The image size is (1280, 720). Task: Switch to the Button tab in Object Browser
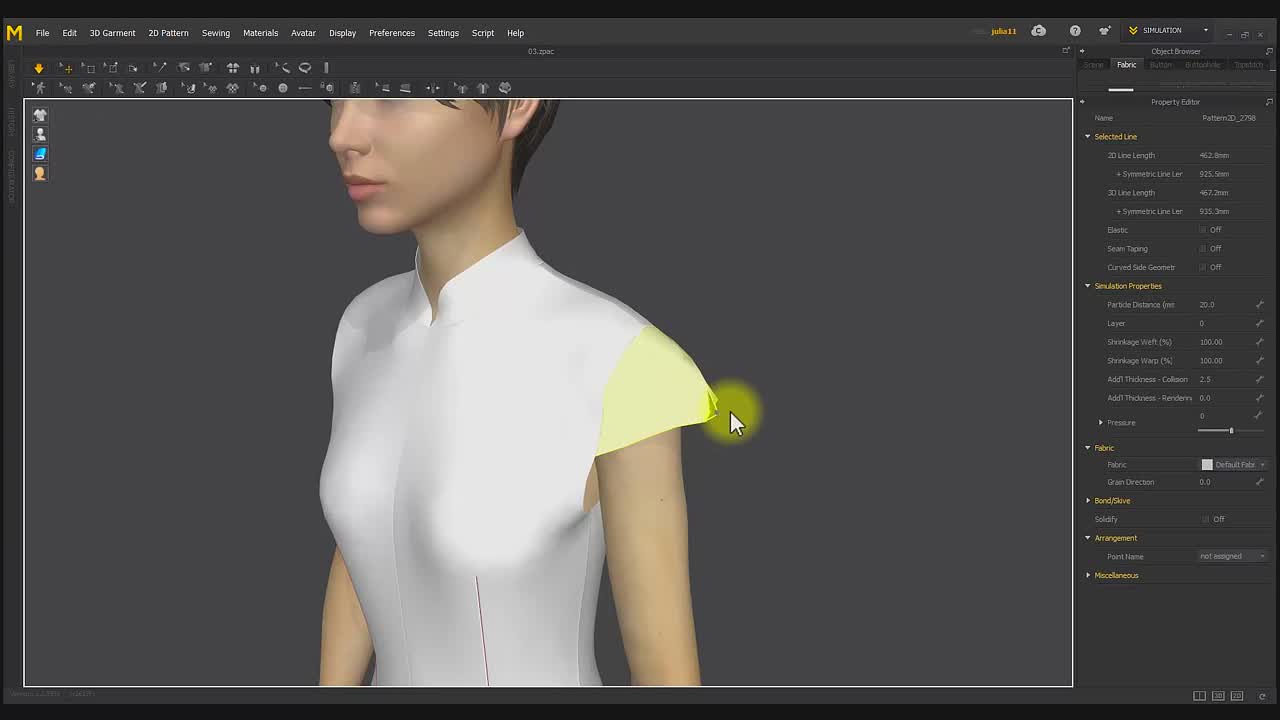1160,65
